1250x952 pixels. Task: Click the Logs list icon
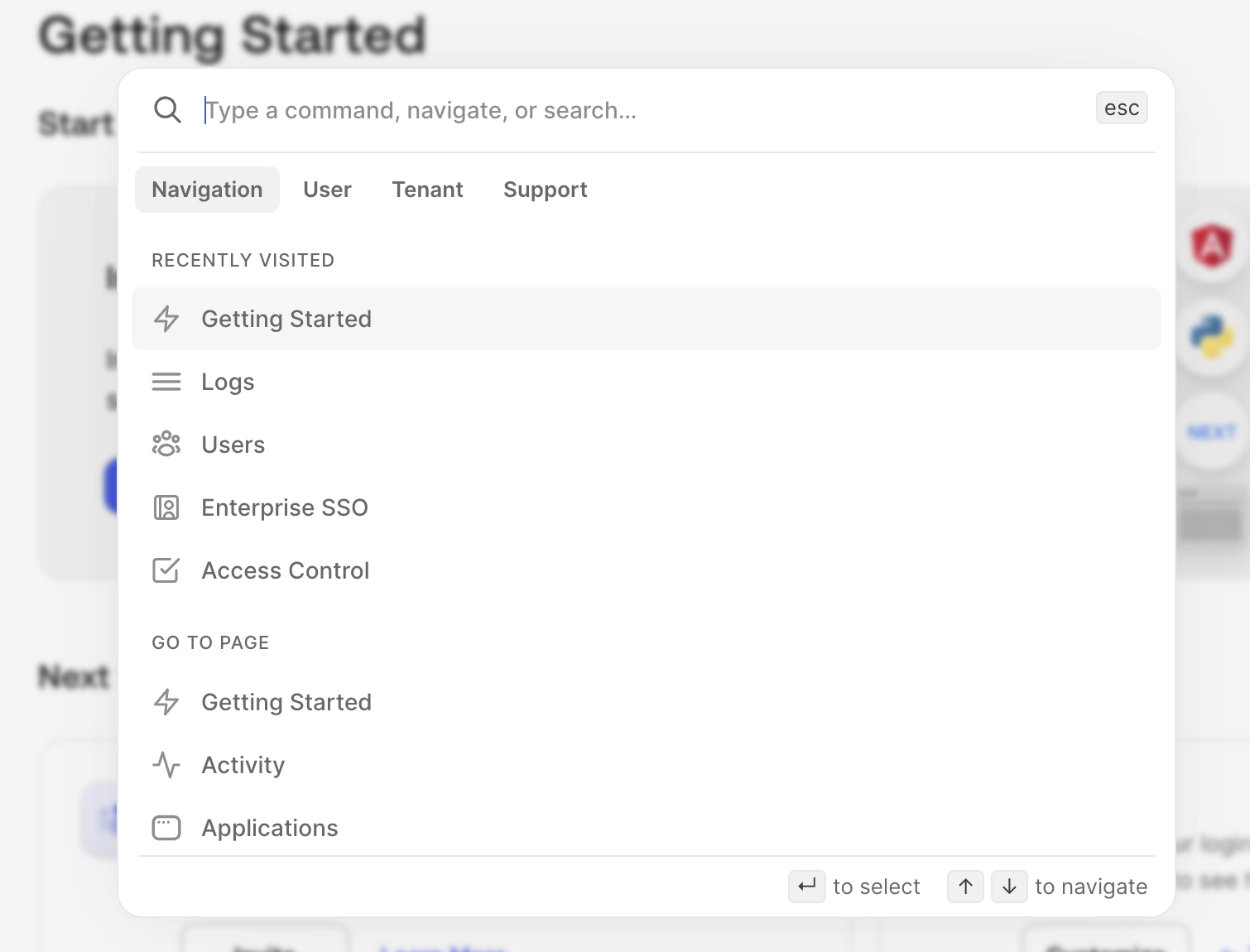[x=166, y=382]
